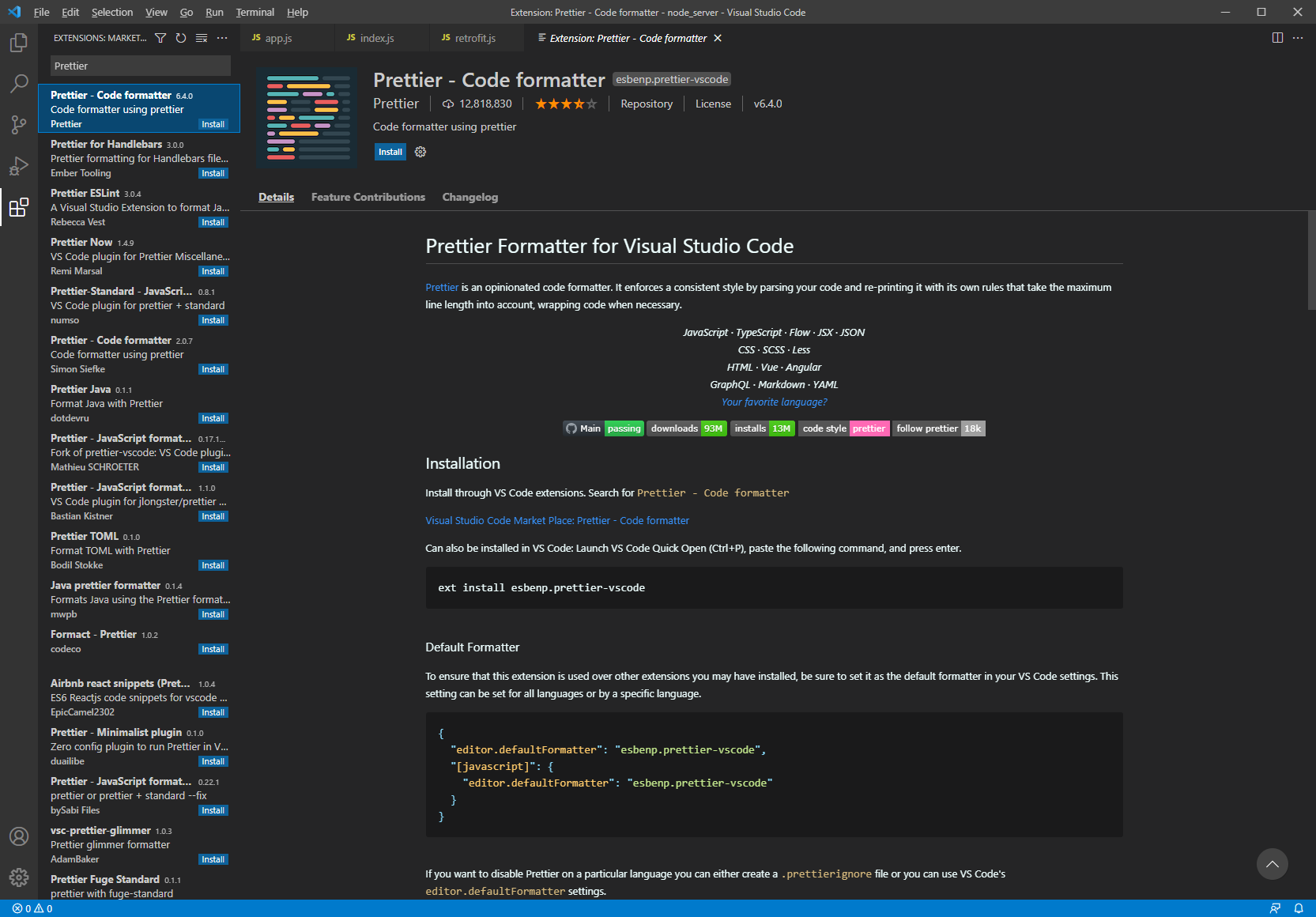This screenshot has width=1316, height=917.
Task: Switch to the retrofit.js tab
Action: [x=477, y=38]
